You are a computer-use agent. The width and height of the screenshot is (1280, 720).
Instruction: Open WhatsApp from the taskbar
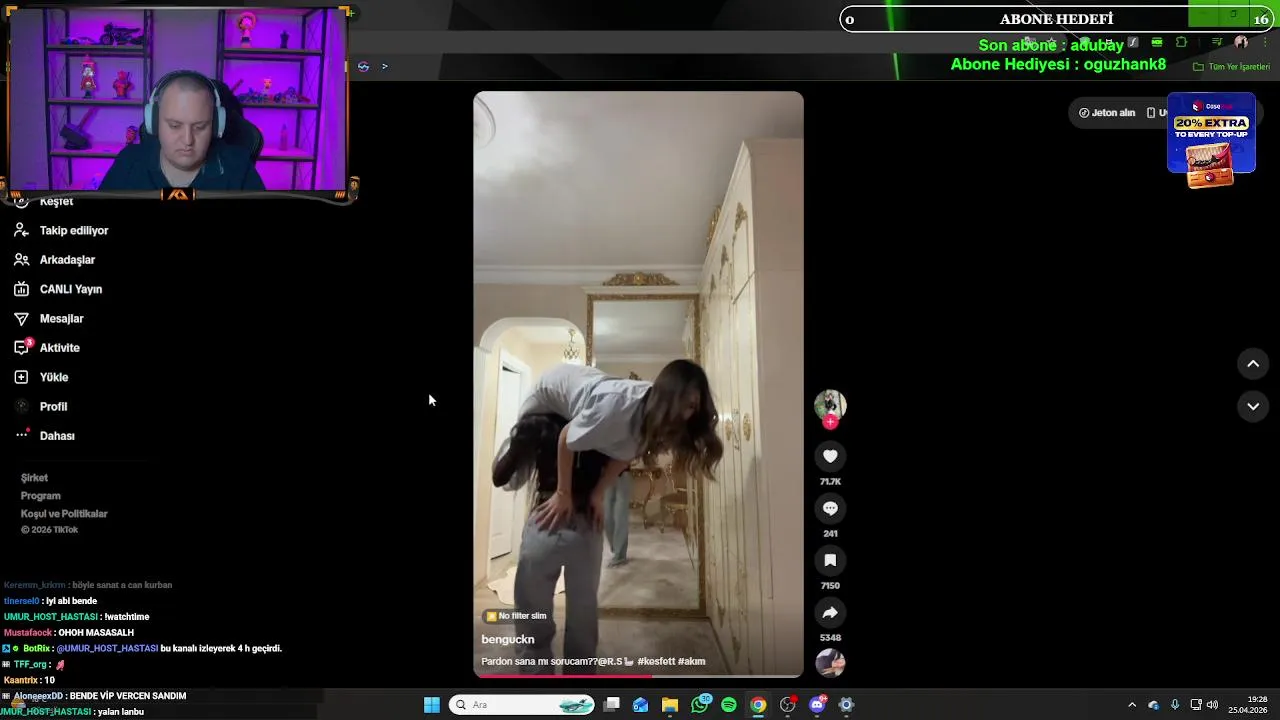[x=700, y=705]
